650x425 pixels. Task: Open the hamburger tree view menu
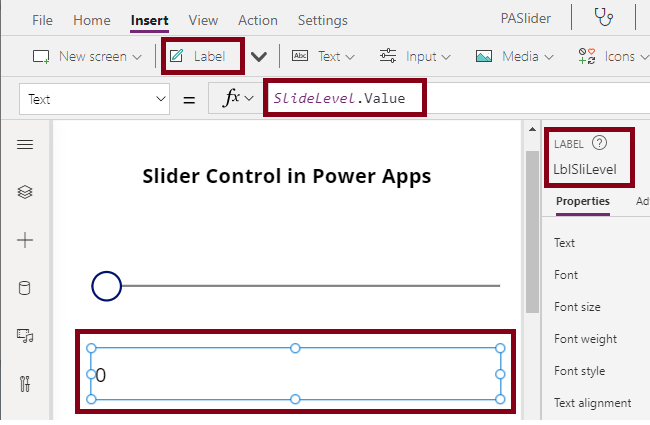(25, 144)
